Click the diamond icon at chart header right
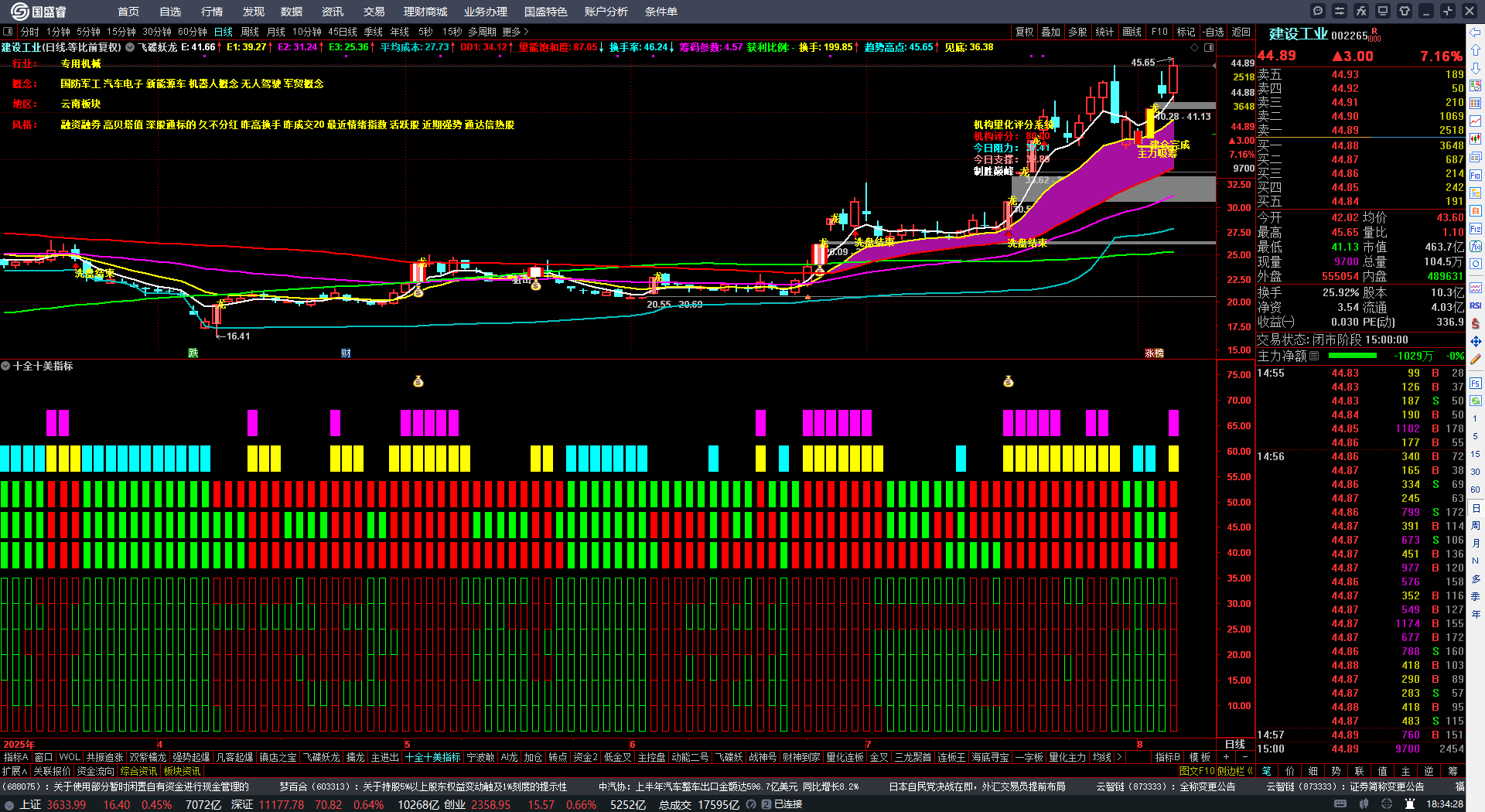This screenshot has width=1485, height=812. tap(1195, 47)
